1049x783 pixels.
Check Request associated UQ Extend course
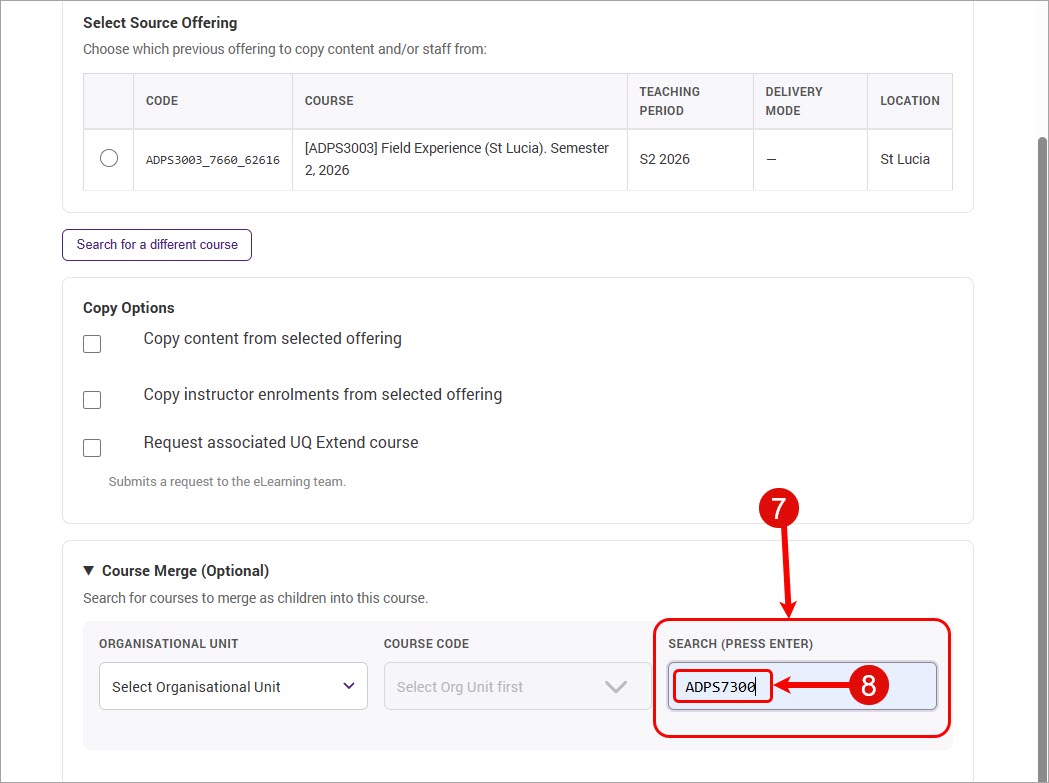(92, 448)
